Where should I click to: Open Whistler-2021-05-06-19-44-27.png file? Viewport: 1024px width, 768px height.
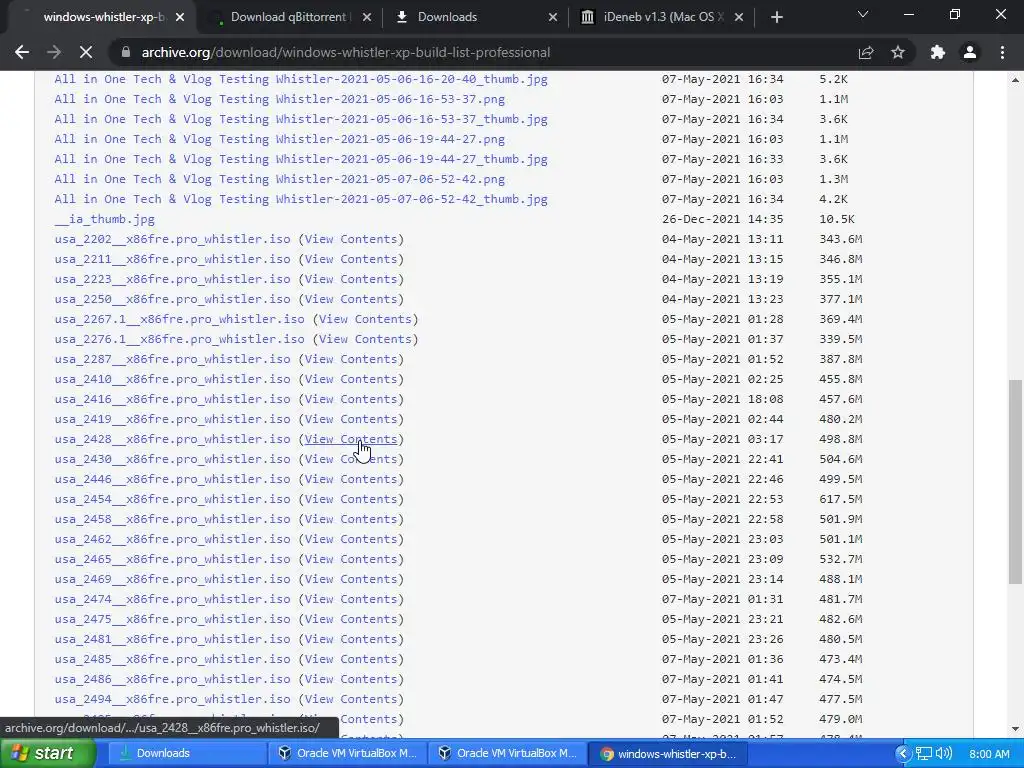[280, 139]
